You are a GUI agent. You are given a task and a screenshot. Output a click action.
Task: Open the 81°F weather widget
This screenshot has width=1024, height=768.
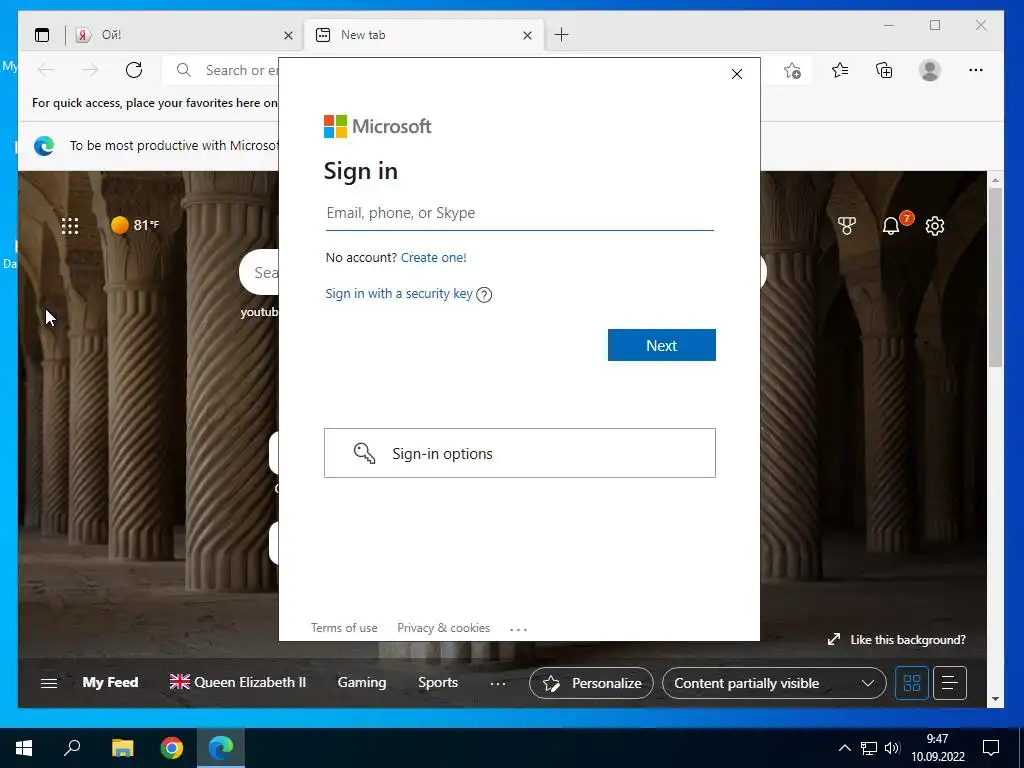click(x=135, y=225)
